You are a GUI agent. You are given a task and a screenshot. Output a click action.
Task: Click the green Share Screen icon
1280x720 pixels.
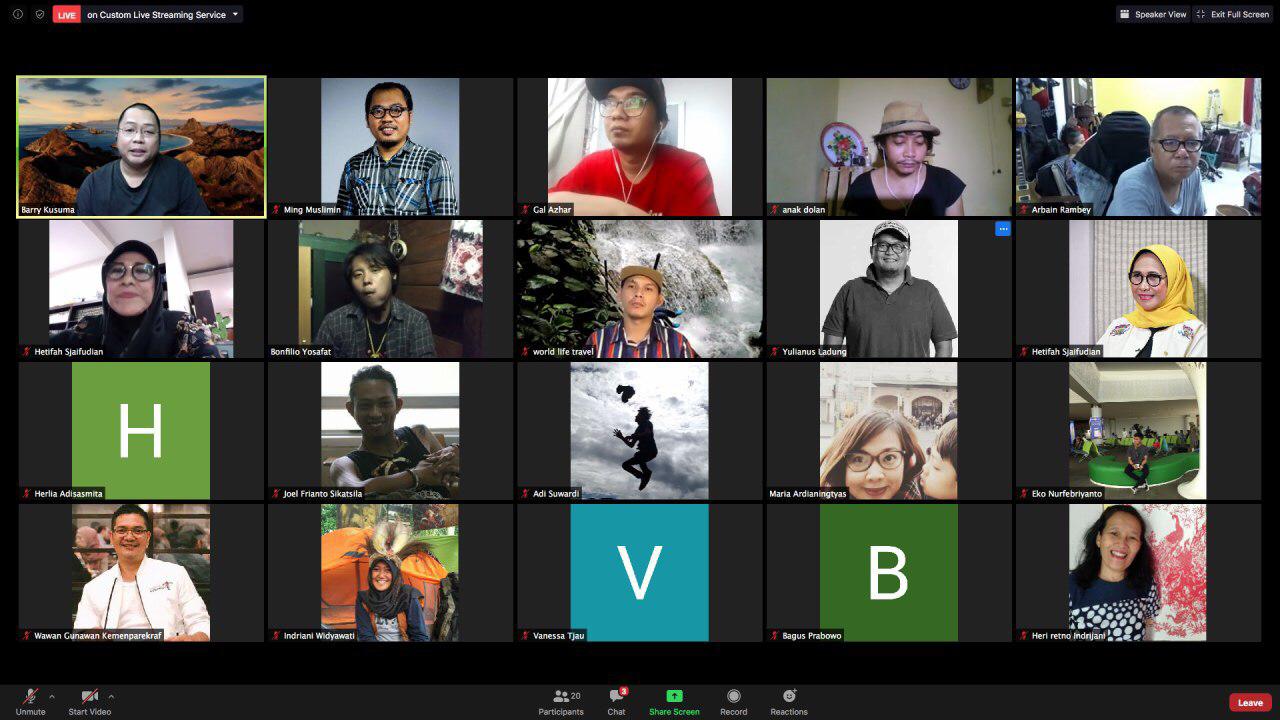coord(674,696)
